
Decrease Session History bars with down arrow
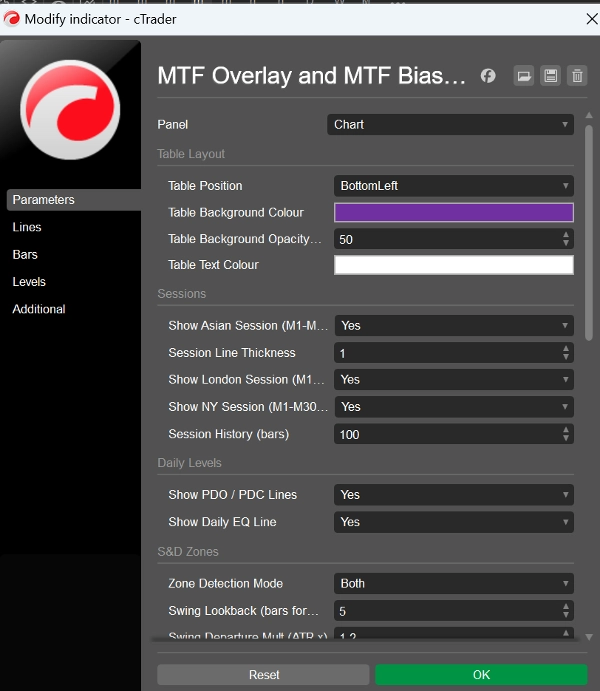(x=566, y=438)
